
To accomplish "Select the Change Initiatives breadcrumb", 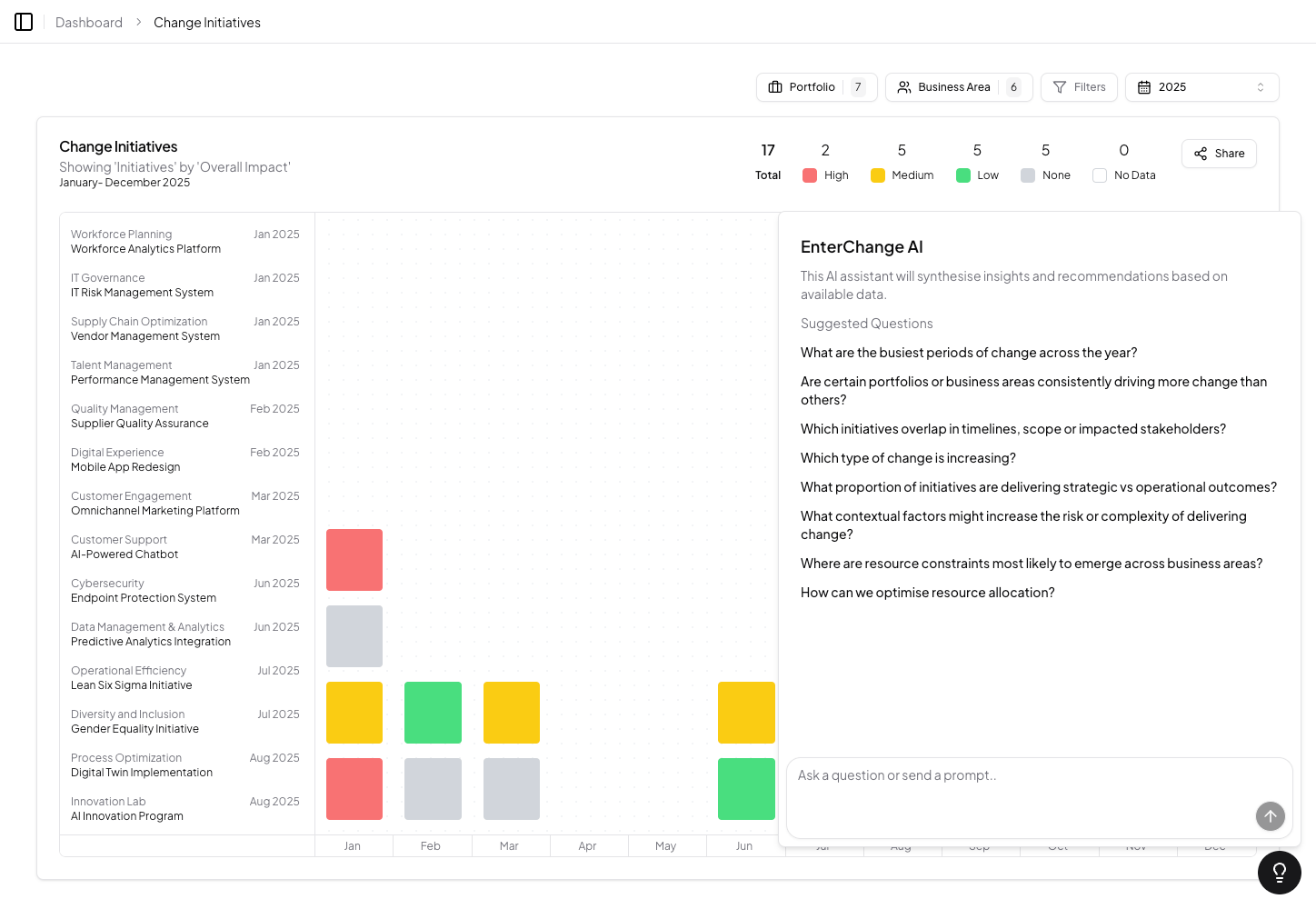I will pos(207,23).
